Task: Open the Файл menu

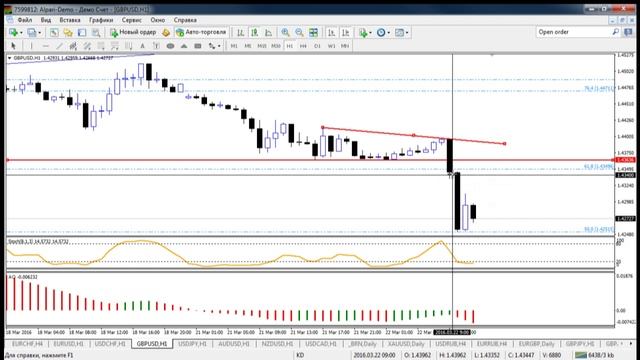Action: point(24,20)
